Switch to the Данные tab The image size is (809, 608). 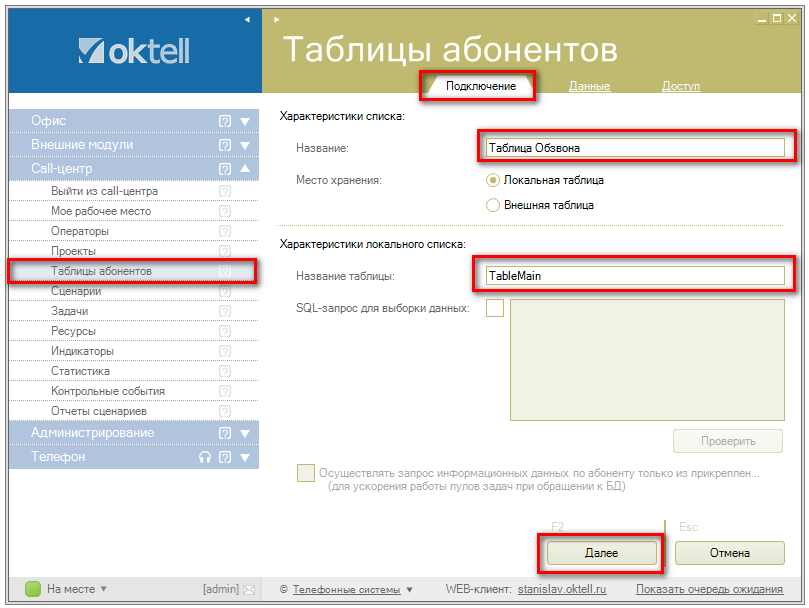coord(589,86)
